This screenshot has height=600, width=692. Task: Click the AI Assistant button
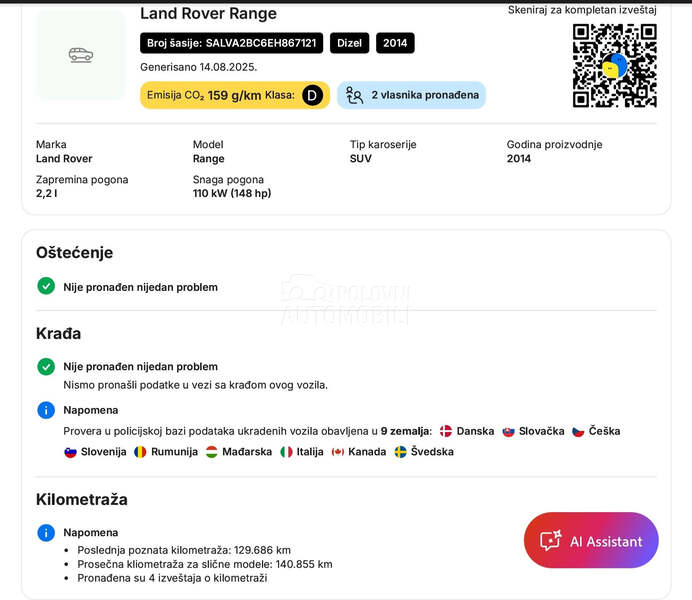point(591,541)
